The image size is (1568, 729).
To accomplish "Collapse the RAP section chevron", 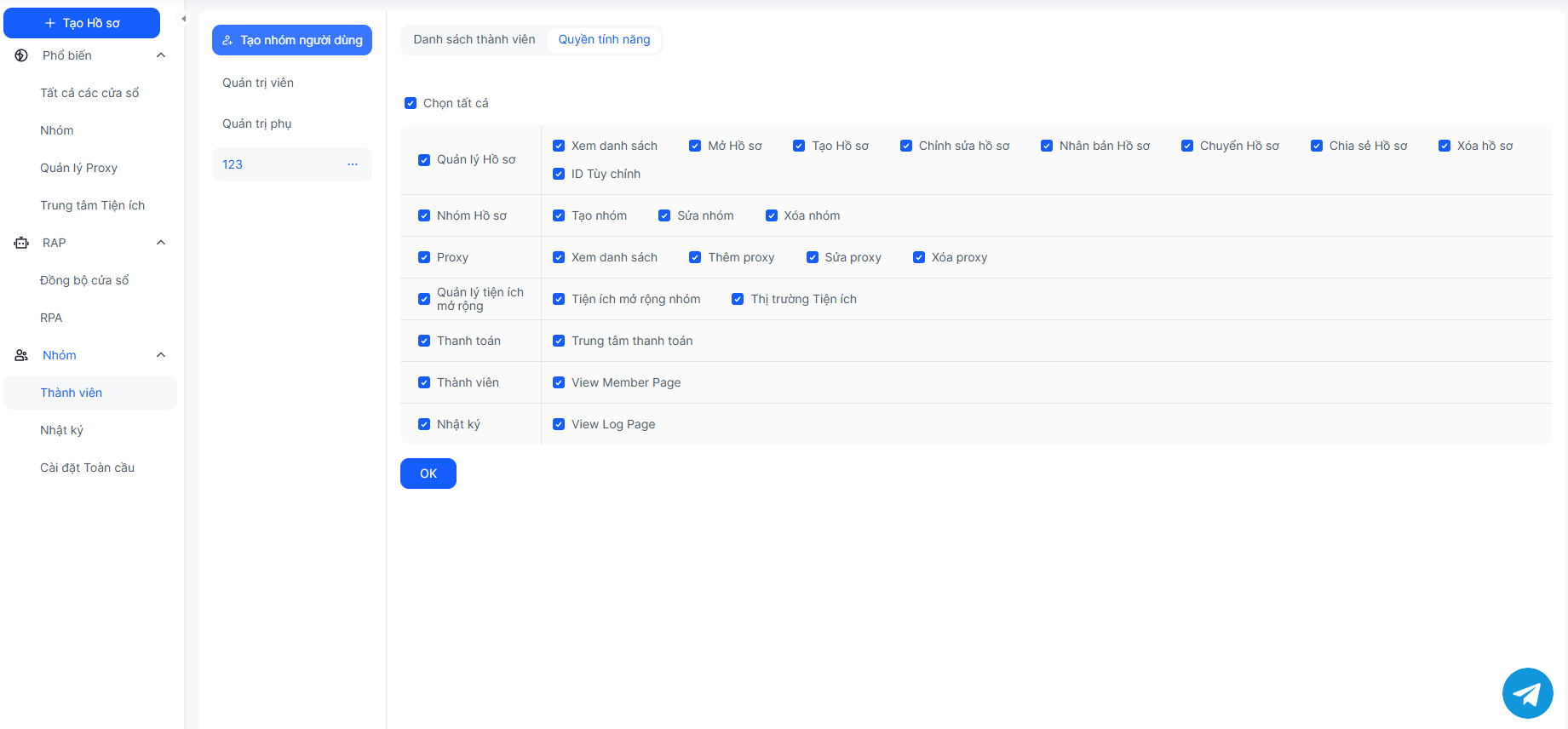I will click(x=161, y=243).
